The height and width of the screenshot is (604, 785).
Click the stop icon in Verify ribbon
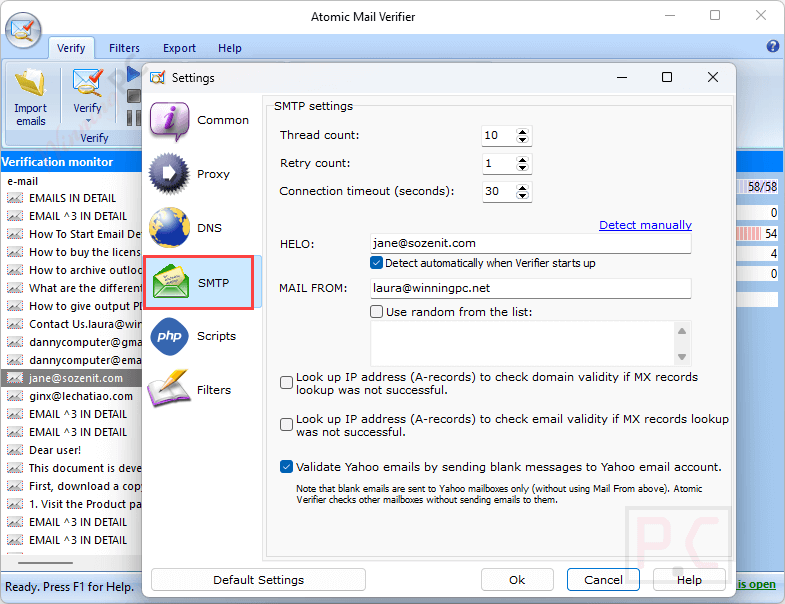134,96
